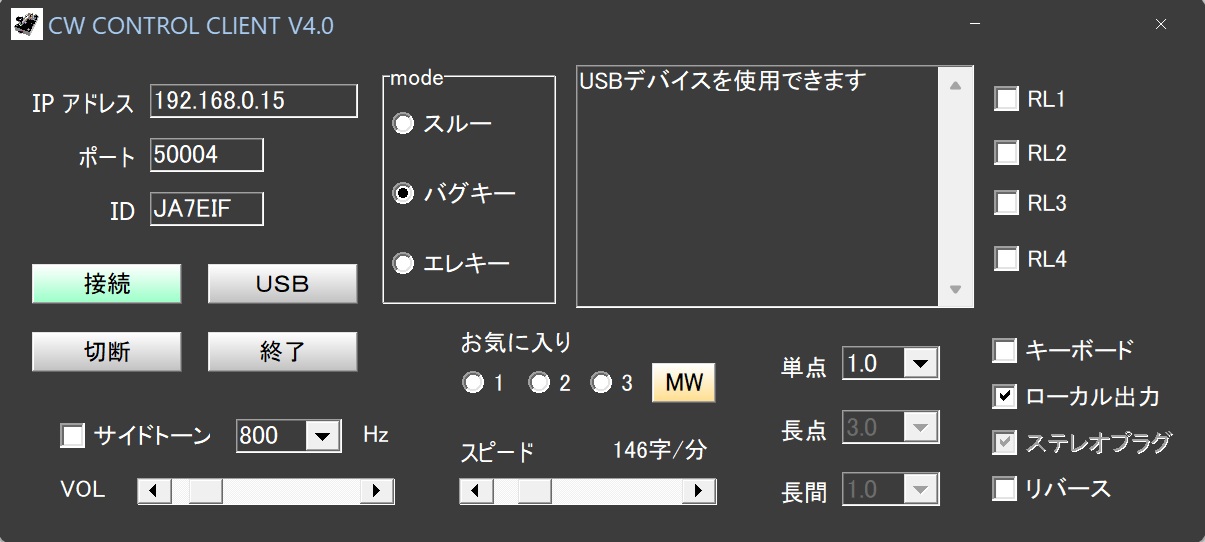Click the CW Control Client app icon
Image resolution: width=1205 pixels, height=542 pixels.
pyautogui.click(x=26, y=25)
